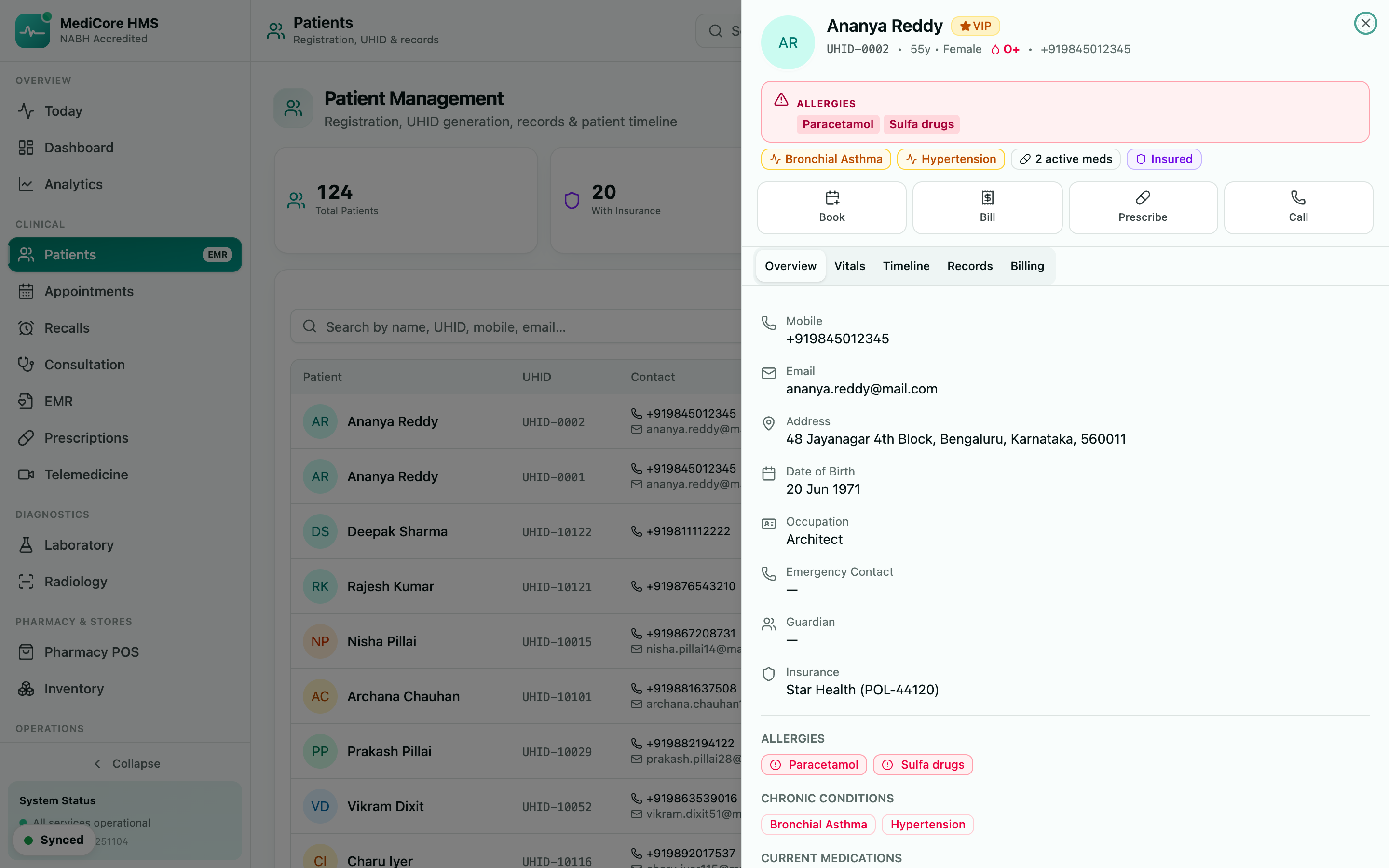This screenshot has height=868, width=1389.
Task: Call the patient using the Call button
Action: [x=1298, y=207]
